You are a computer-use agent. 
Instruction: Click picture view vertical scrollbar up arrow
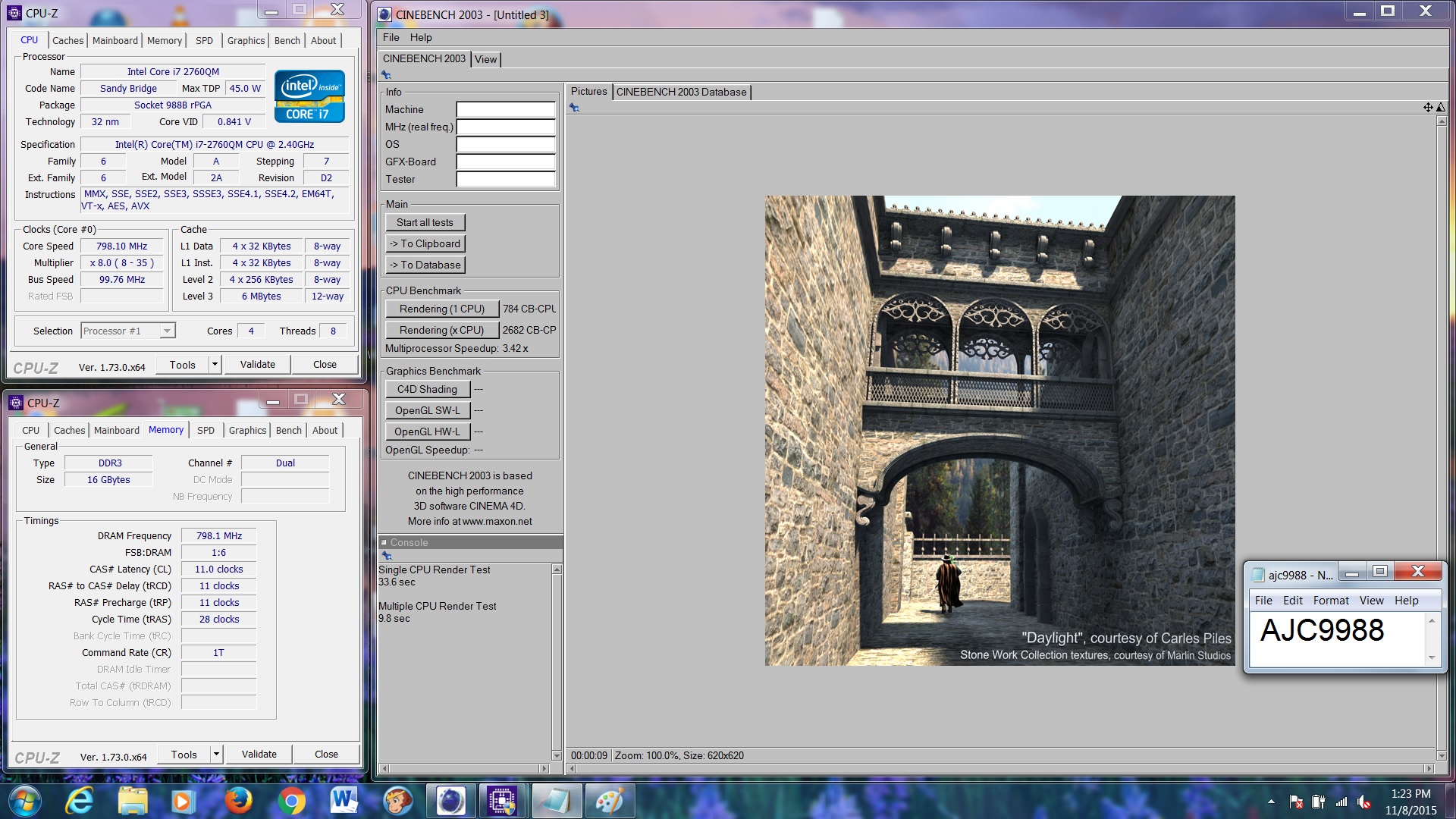[1442, 121]
